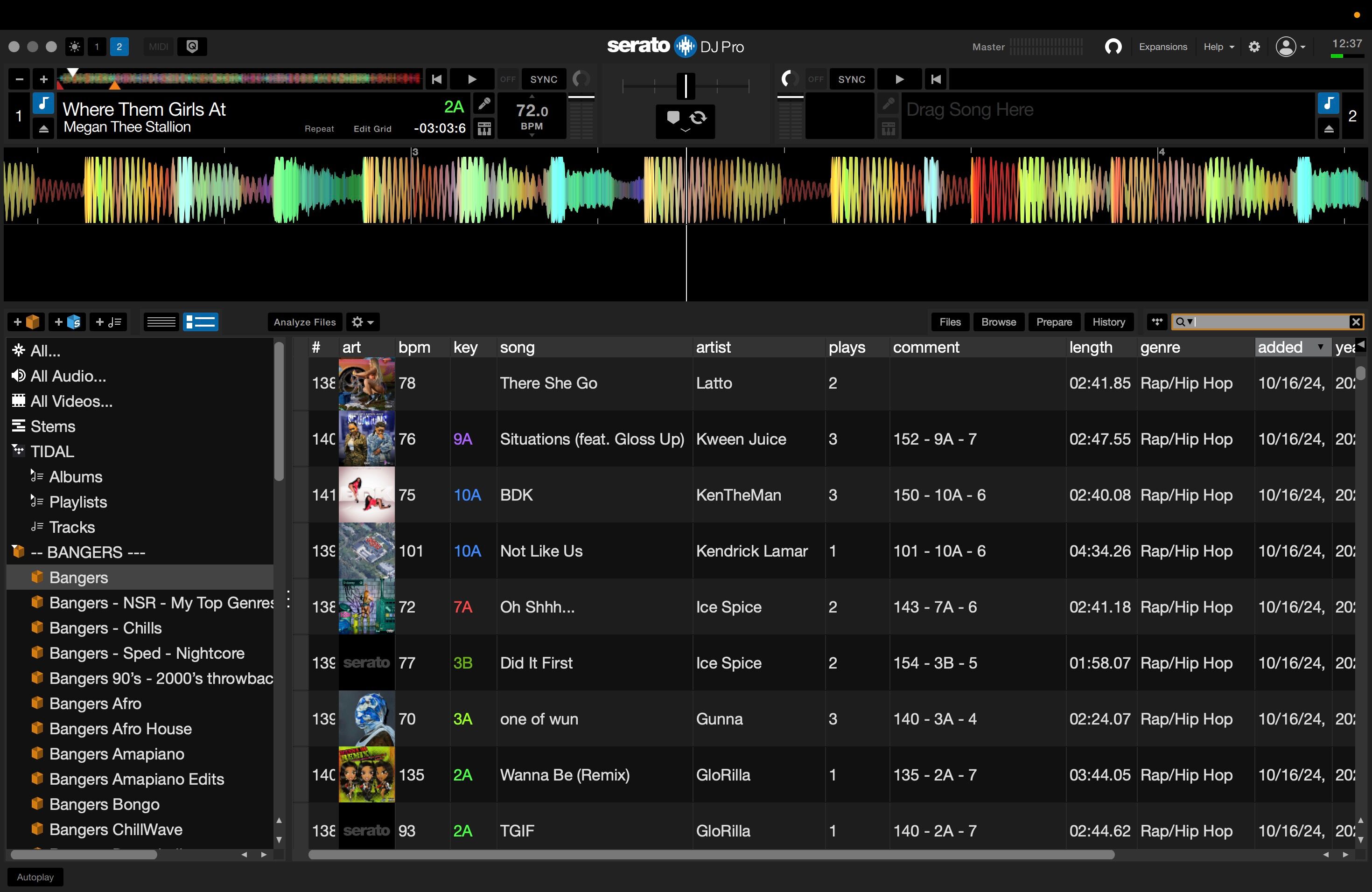
Task: Click the record panel icon next to MIDI
Action: tap(193, 47)
